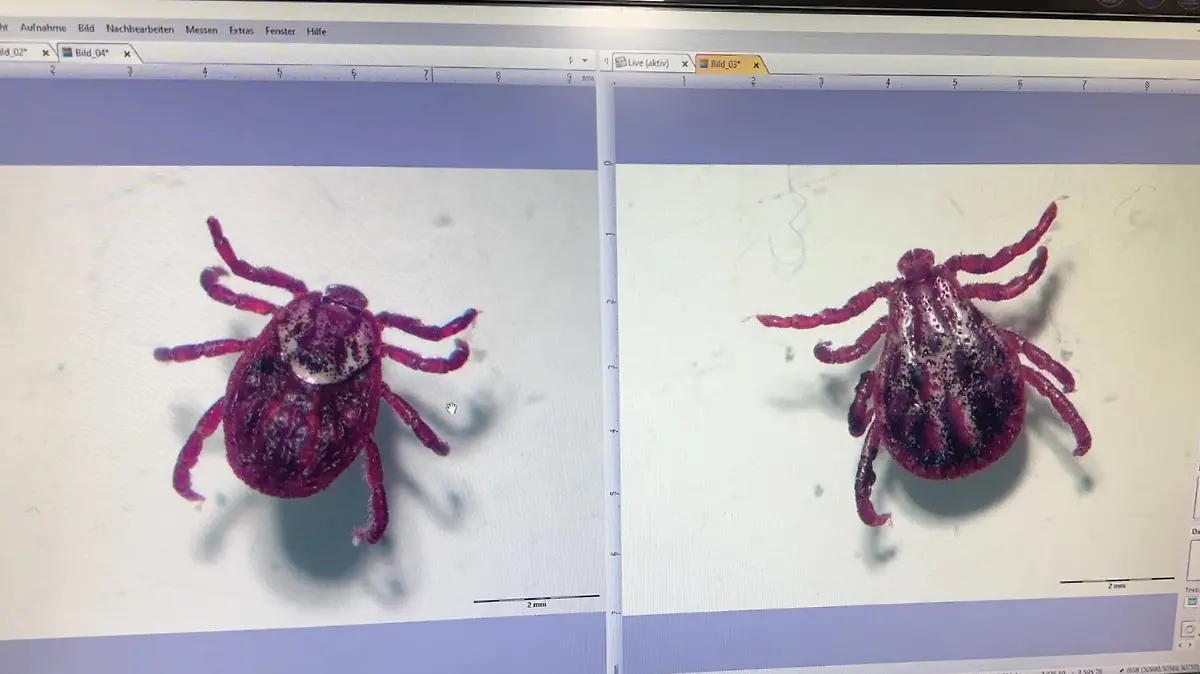
Task: Select the Bild_03 tab
Action: coord(725,65)
